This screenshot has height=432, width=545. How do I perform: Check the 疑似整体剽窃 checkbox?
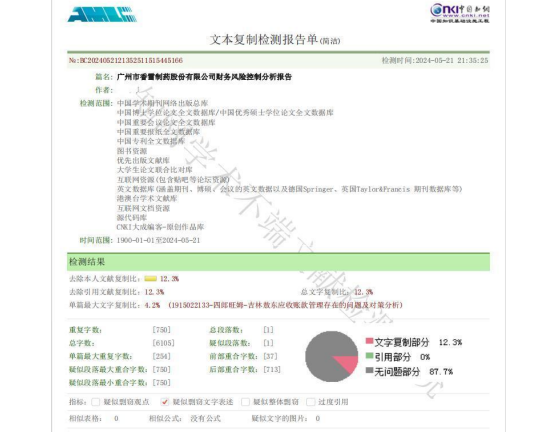click(x=245, y=402)
